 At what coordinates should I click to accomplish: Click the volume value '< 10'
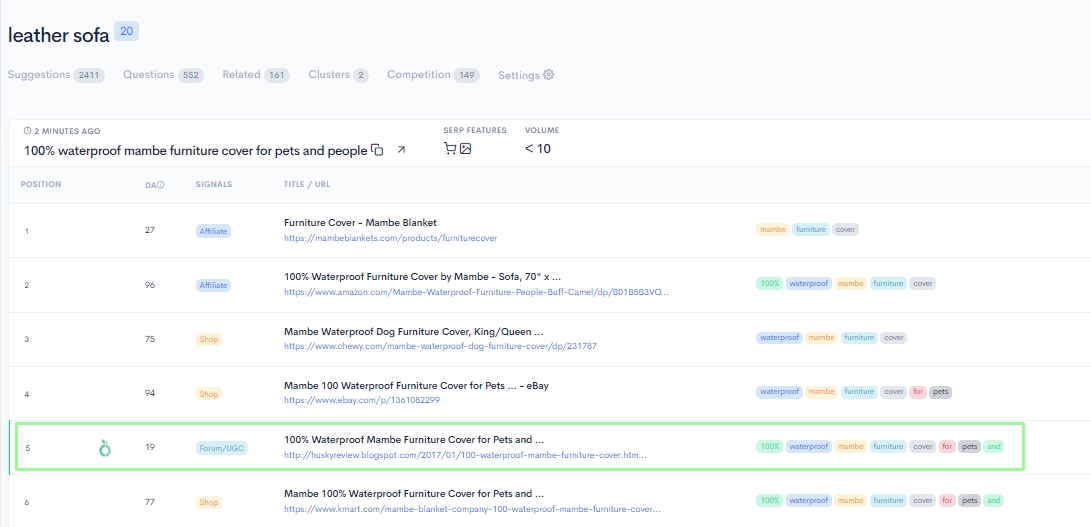538,148
